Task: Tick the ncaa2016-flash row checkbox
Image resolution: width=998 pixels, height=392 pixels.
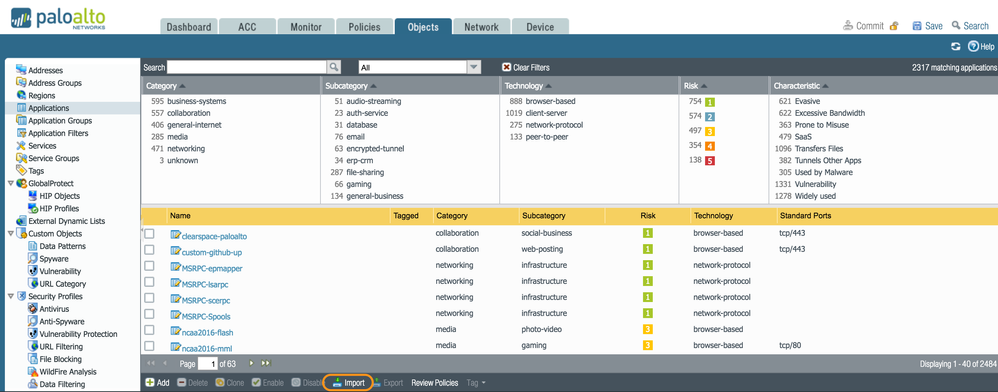Action: tap(149, 330)
